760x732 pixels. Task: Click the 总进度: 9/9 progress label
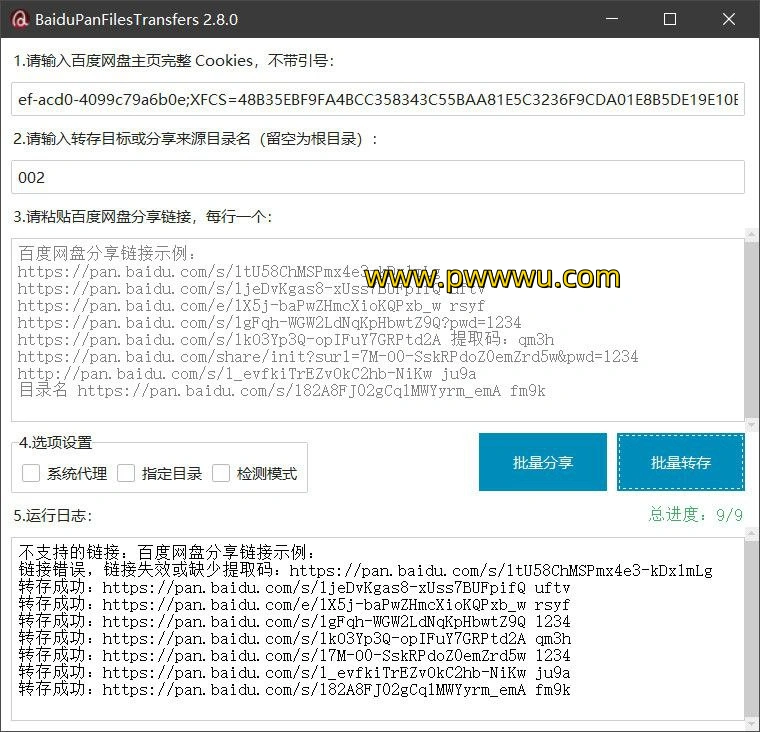(x=696, y=514)
